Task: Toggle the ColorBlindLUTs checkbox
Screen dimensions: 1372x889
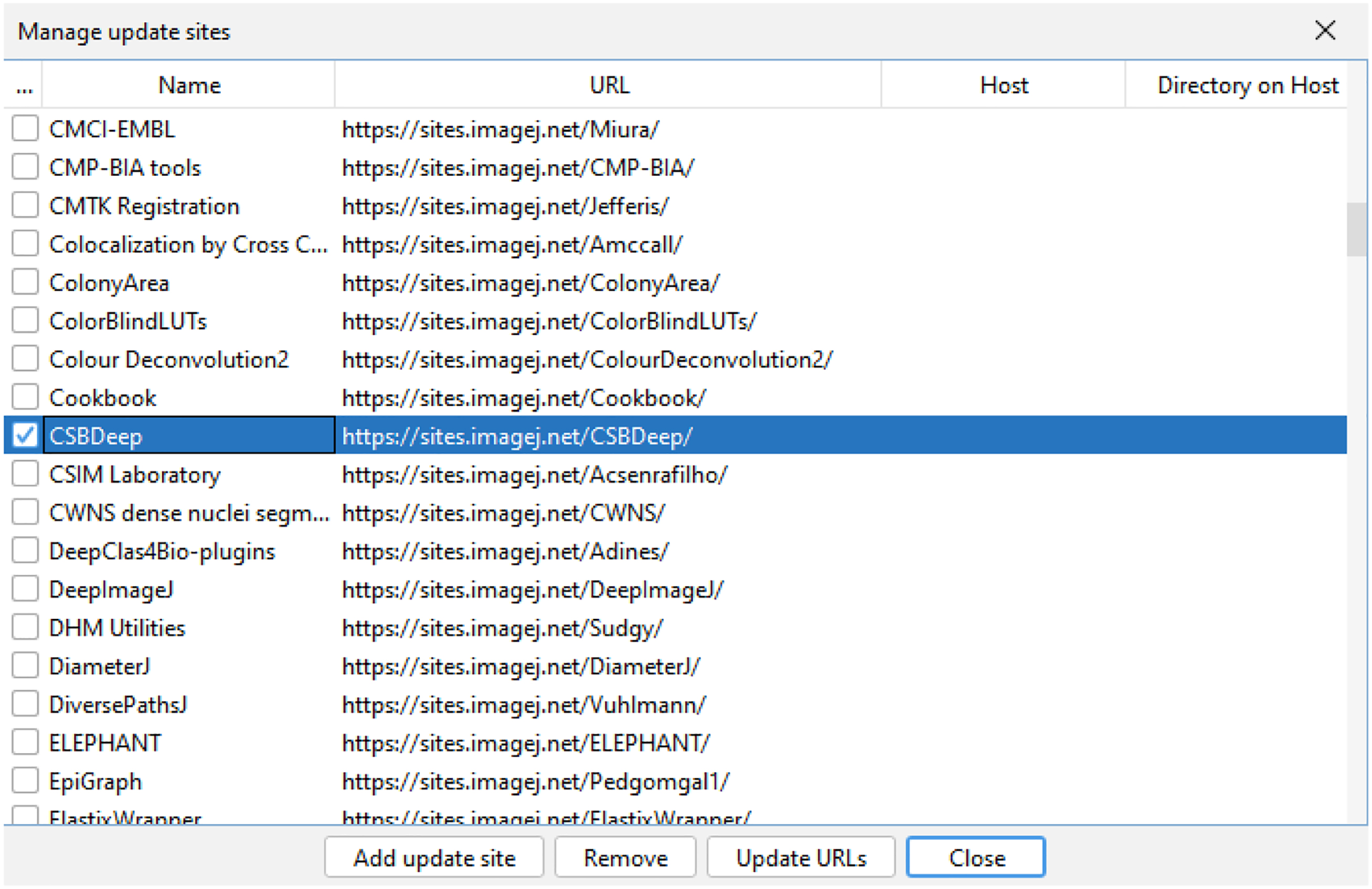Action: tap(25, 320)
